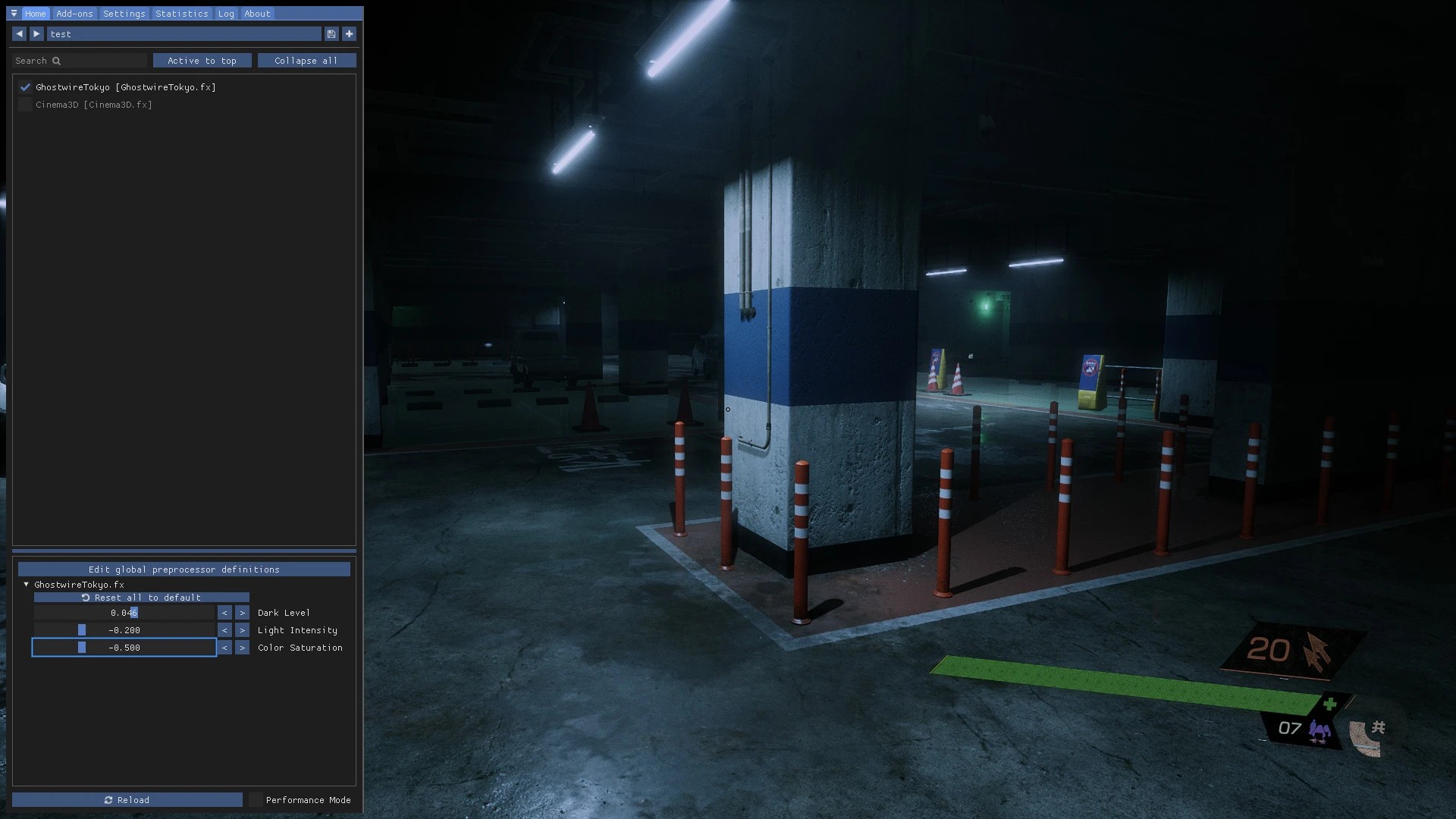This screenshot has width=1456, height=819.
Task: Click the Collapse all button
Action: [306, 61]
